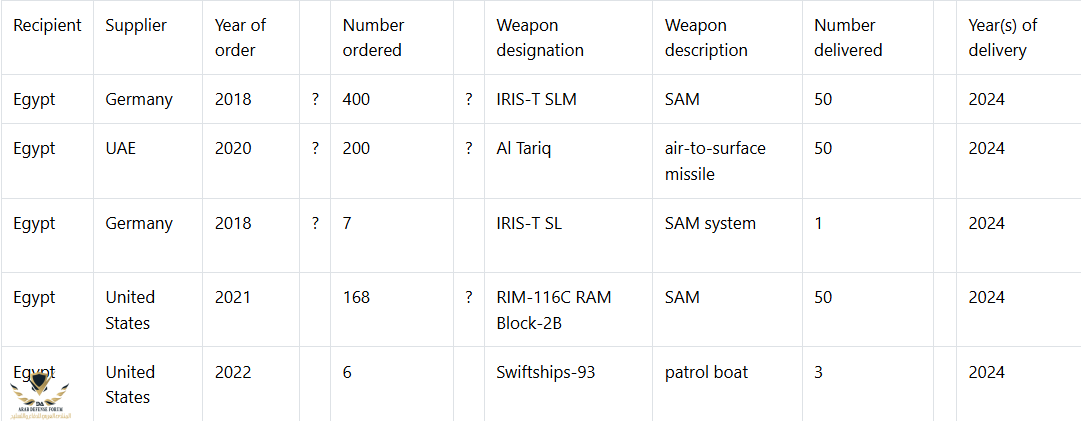Click the 168 number ordered cell
This screenshot has height=421, width=1081.
click(x=356, y=297)
